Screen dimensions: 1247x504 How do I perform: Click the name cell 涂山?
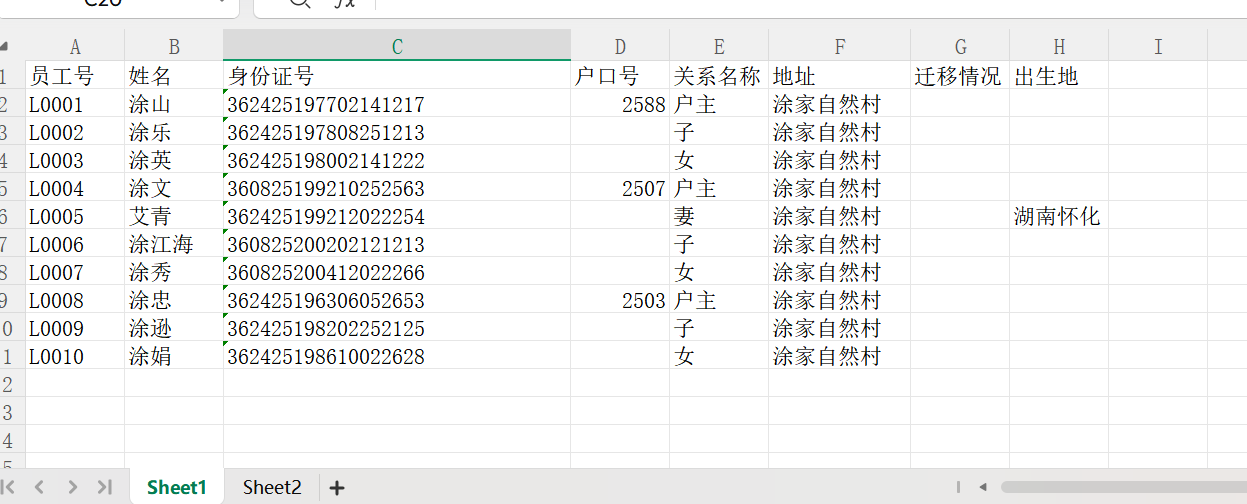pyautogui.click(x=174, y=104)
